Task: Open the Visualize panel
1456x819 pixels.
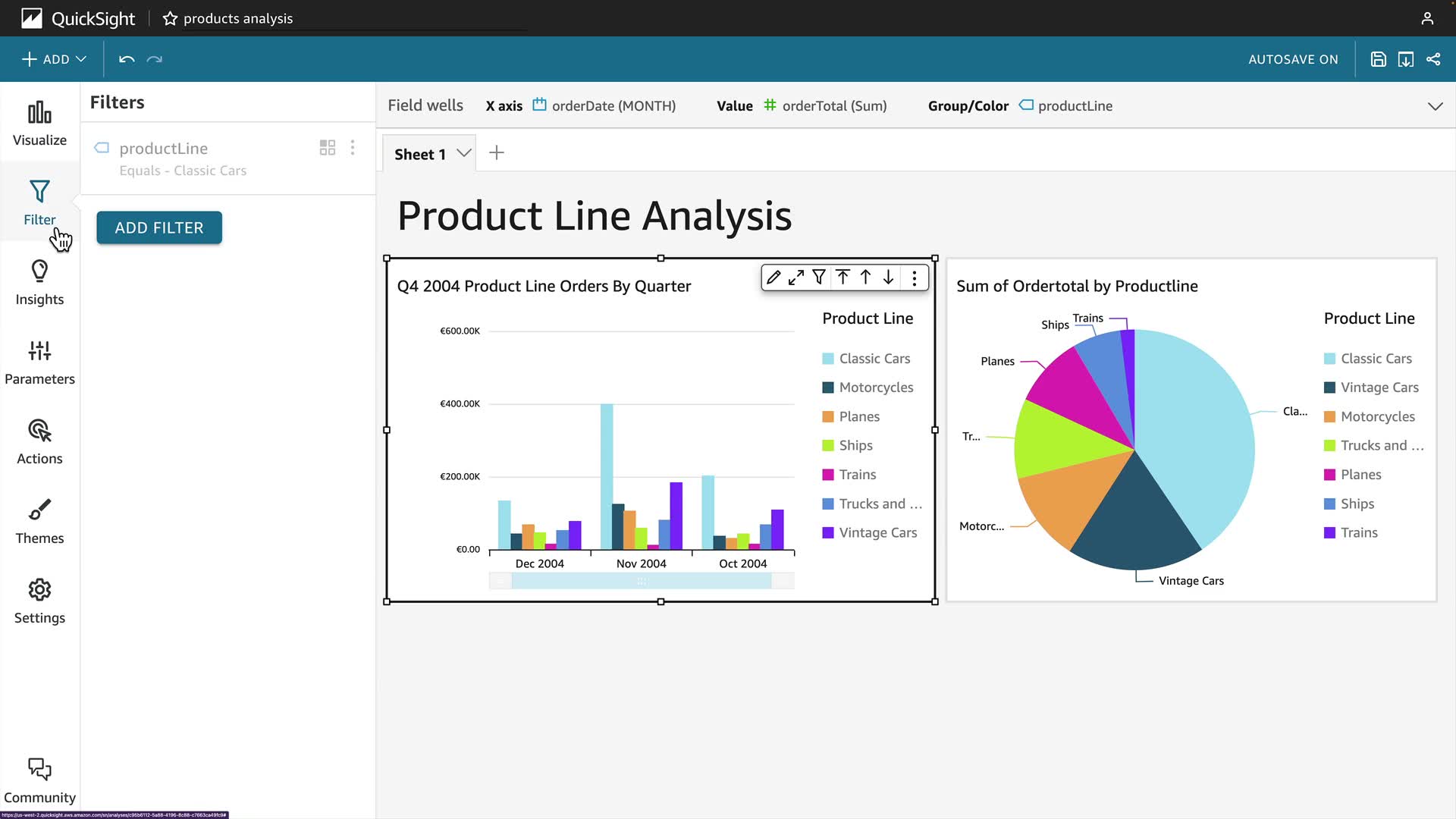Action: pyautogui.click(x=39, y=124)
